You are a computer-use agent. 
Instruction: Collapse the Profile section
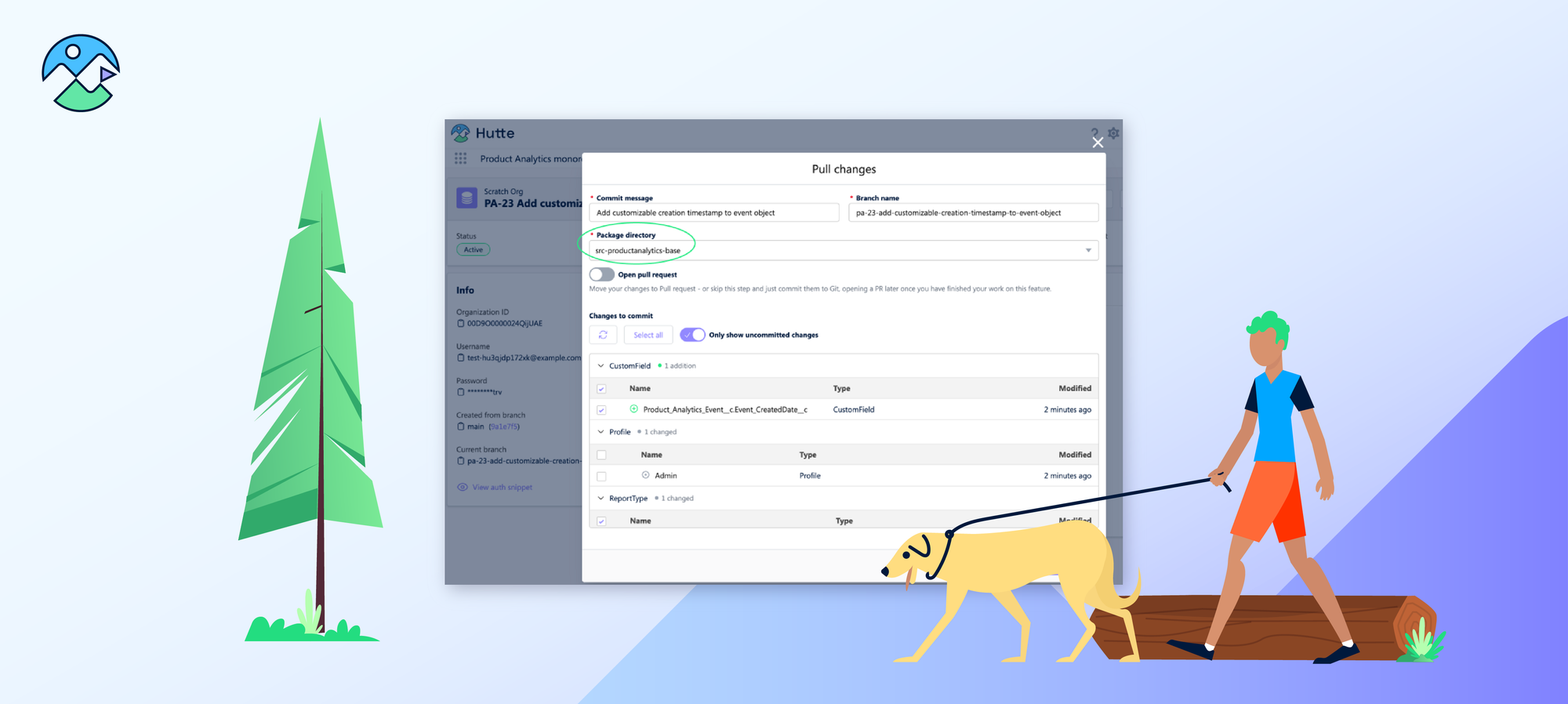coord(601,432)
